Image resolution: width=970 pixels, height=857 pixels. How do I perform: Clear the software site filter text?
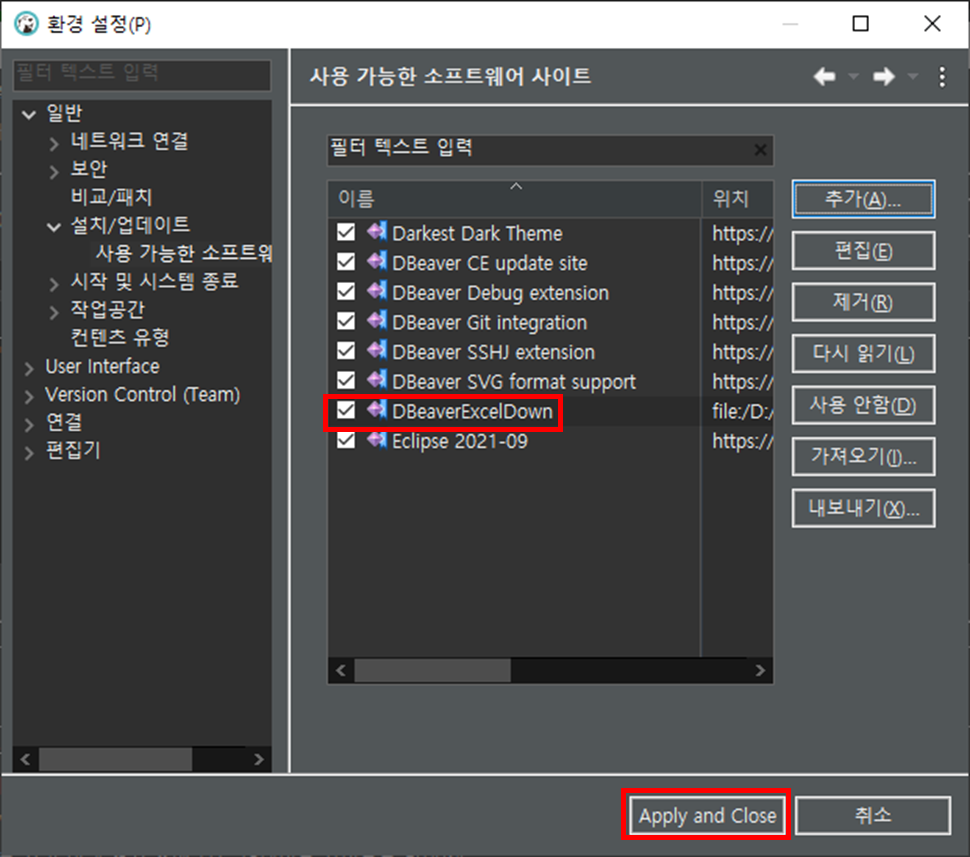pyautogui.click(x=760, y=150)
